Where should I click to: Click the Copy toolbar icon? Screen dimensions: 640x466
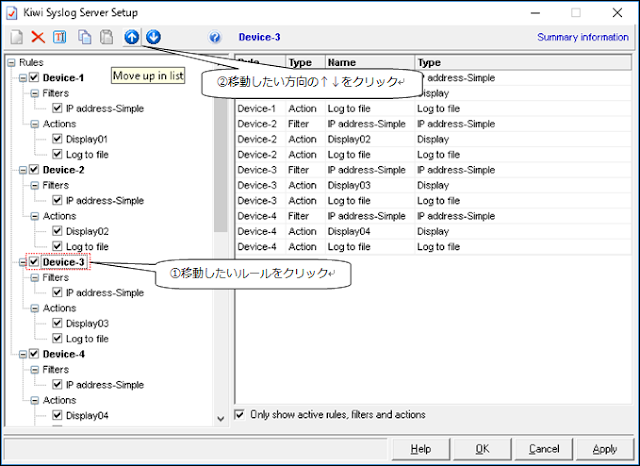click(x=84, y=37)
